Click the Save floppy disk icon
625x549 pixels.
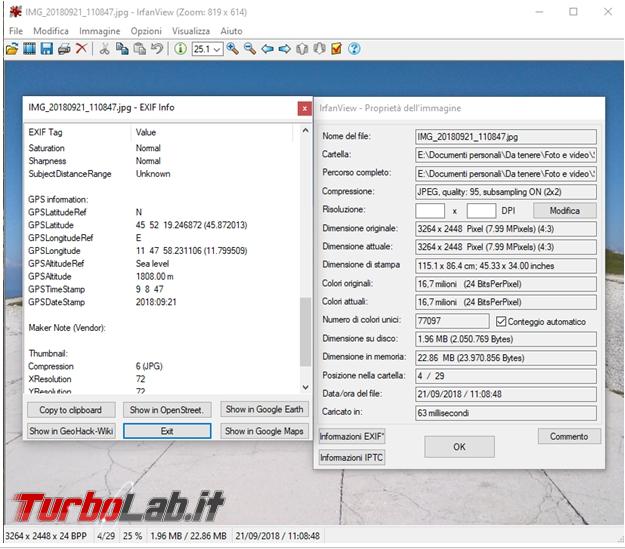coord(47,49)
